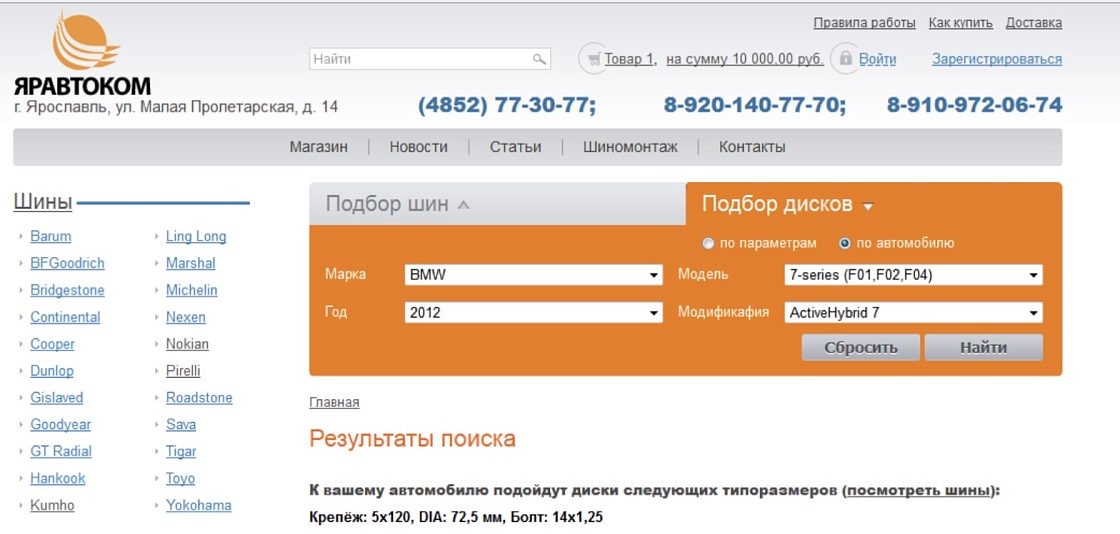The width and height of the screenshot is (1120, 534).
Task: Click the 'Результаты поиска' heading
Action: [412, 438]
